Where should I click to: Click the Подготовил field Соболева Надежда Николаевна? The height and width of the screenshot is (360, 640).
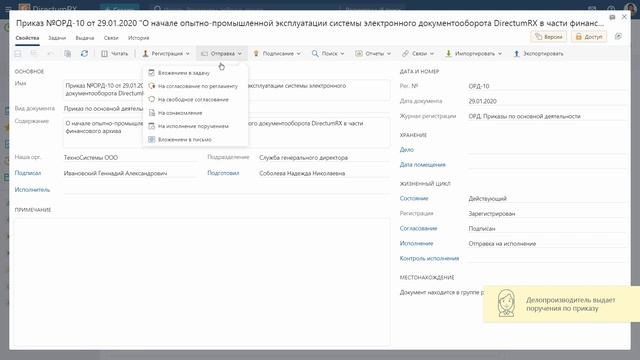coord(324,173)
